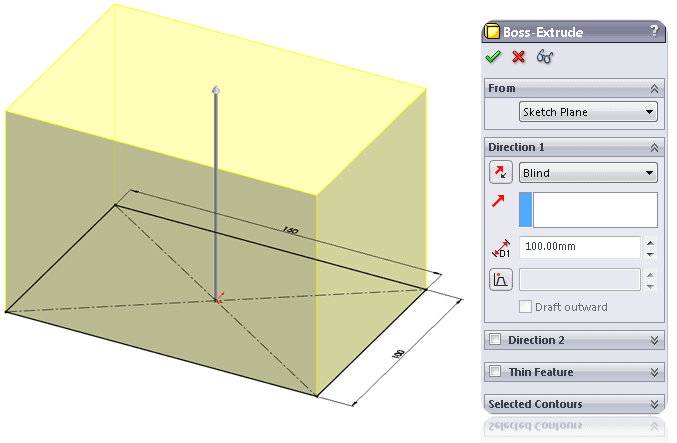This screenshot has height=443, width=677.
Task: Click the direction of extrusion selection box
Action: click(588, 210)
